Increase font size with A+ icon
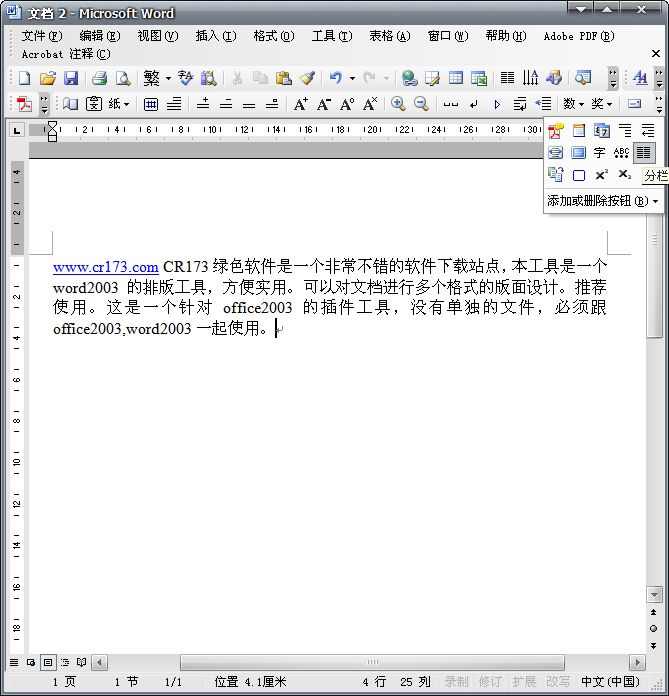 click(301, 104)
